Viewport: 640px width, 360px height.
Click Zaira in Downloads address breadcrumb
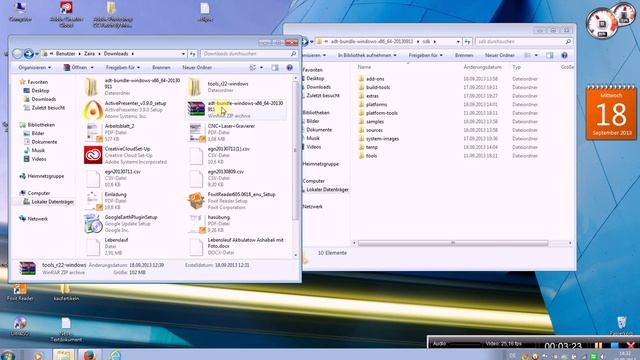pyautogui.click(x=89, y=53)
